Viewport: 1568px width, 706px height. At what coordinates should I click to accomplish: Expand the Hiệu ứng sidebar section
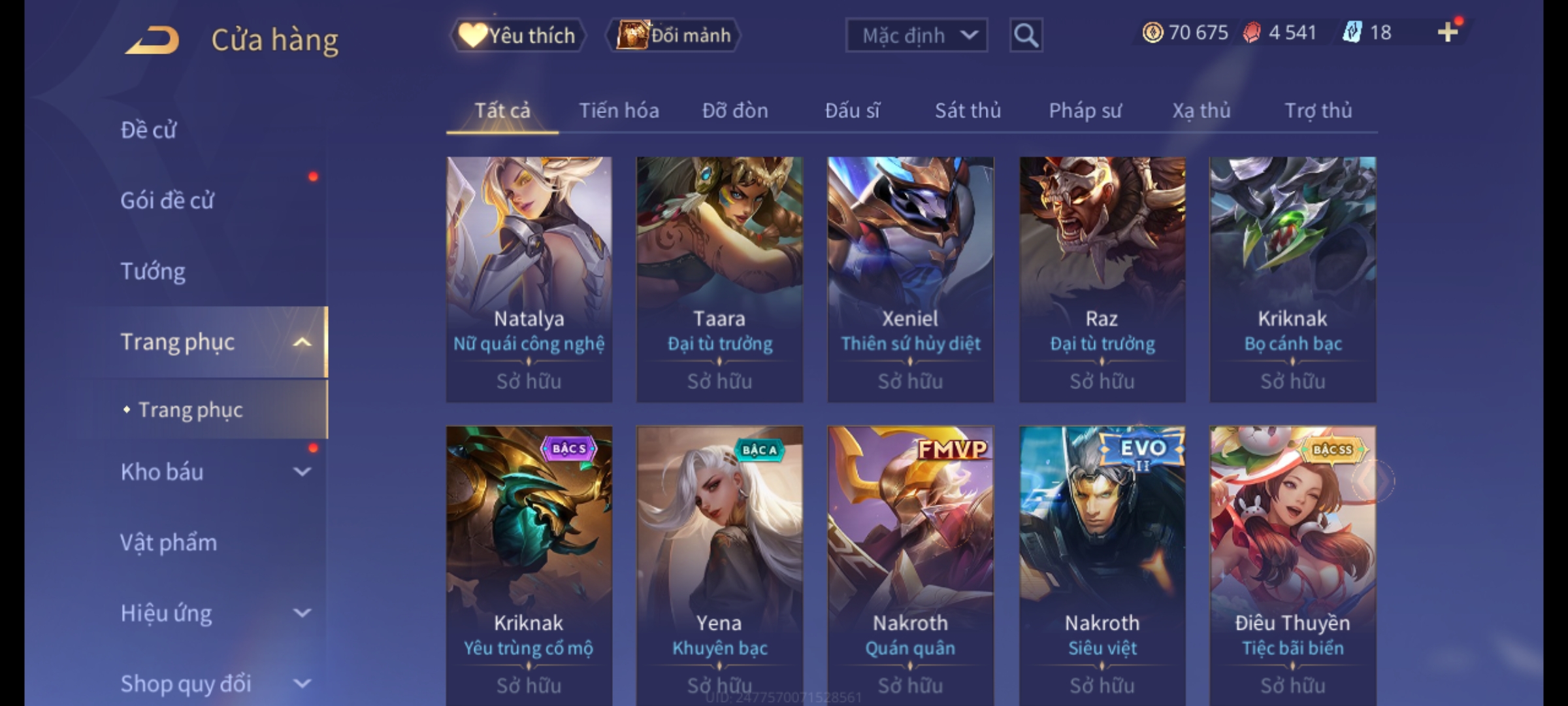click(302, 613)
